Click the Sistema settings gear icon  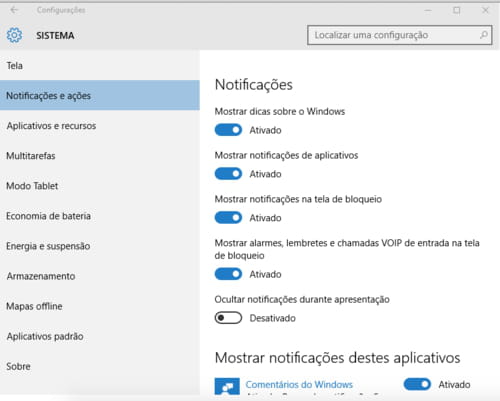[14, 35]
